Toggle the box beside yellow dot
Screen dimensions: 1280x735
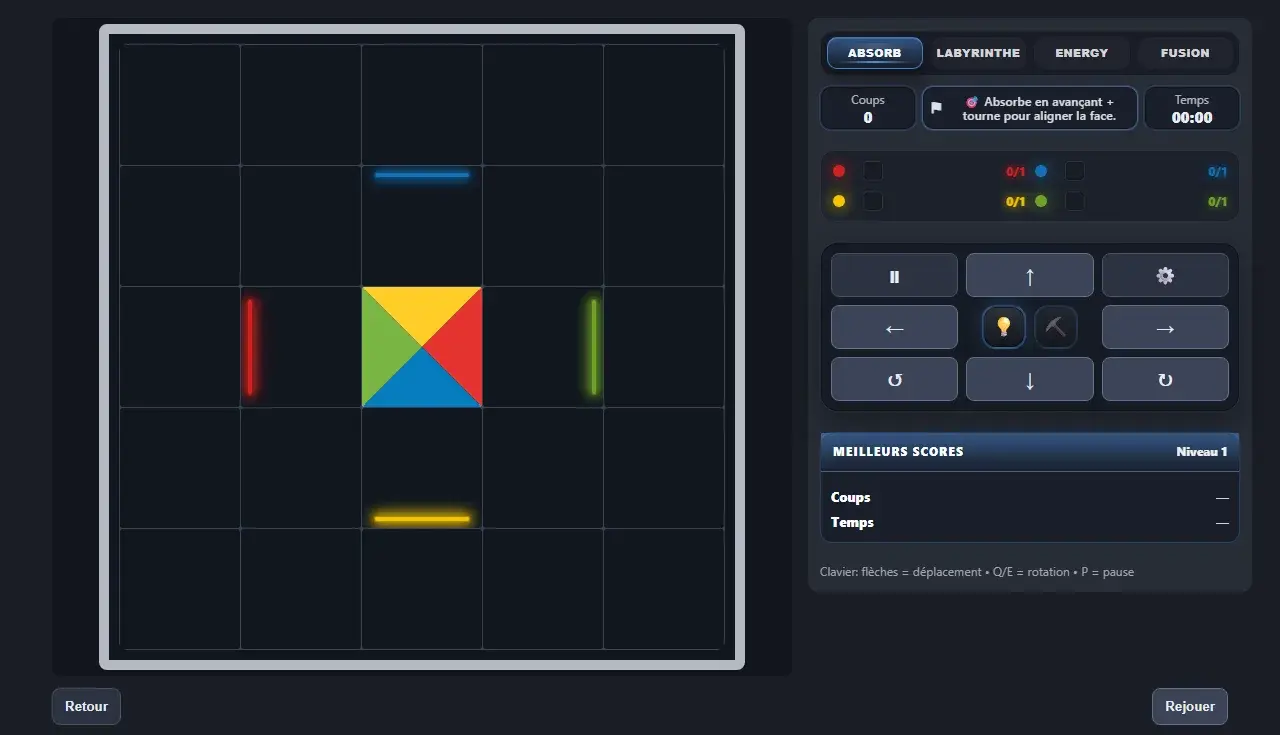click(x=873, y=201)
